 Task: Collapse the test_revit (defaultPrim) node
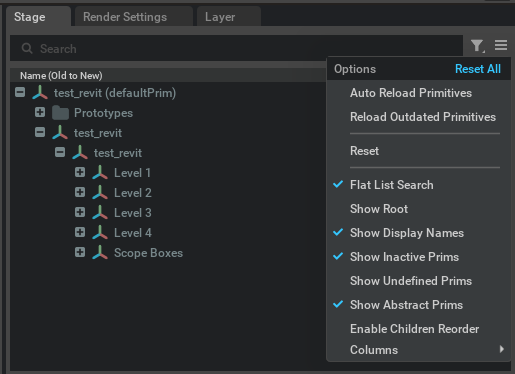click(x=20, y=92)
